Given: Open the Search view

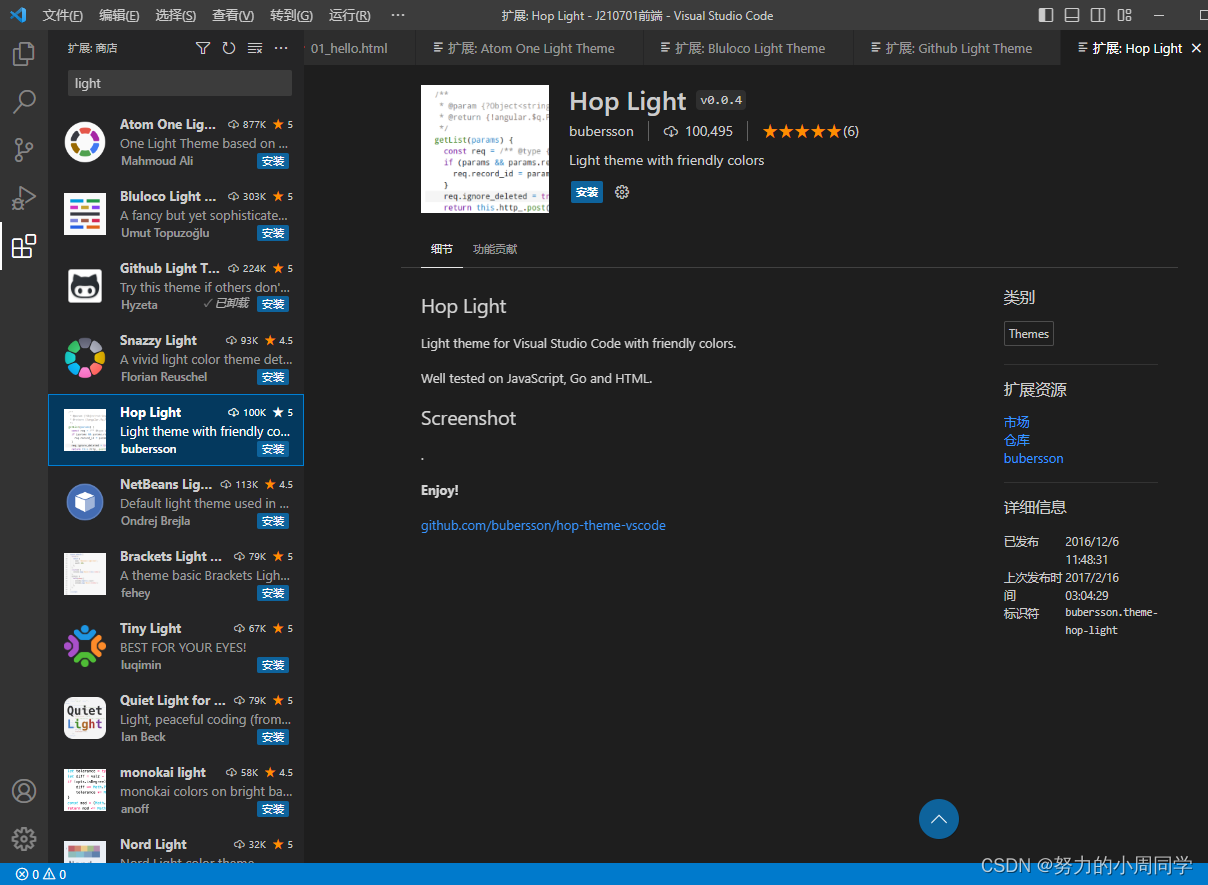Looking at the screenshot, I should coord(23,101).
